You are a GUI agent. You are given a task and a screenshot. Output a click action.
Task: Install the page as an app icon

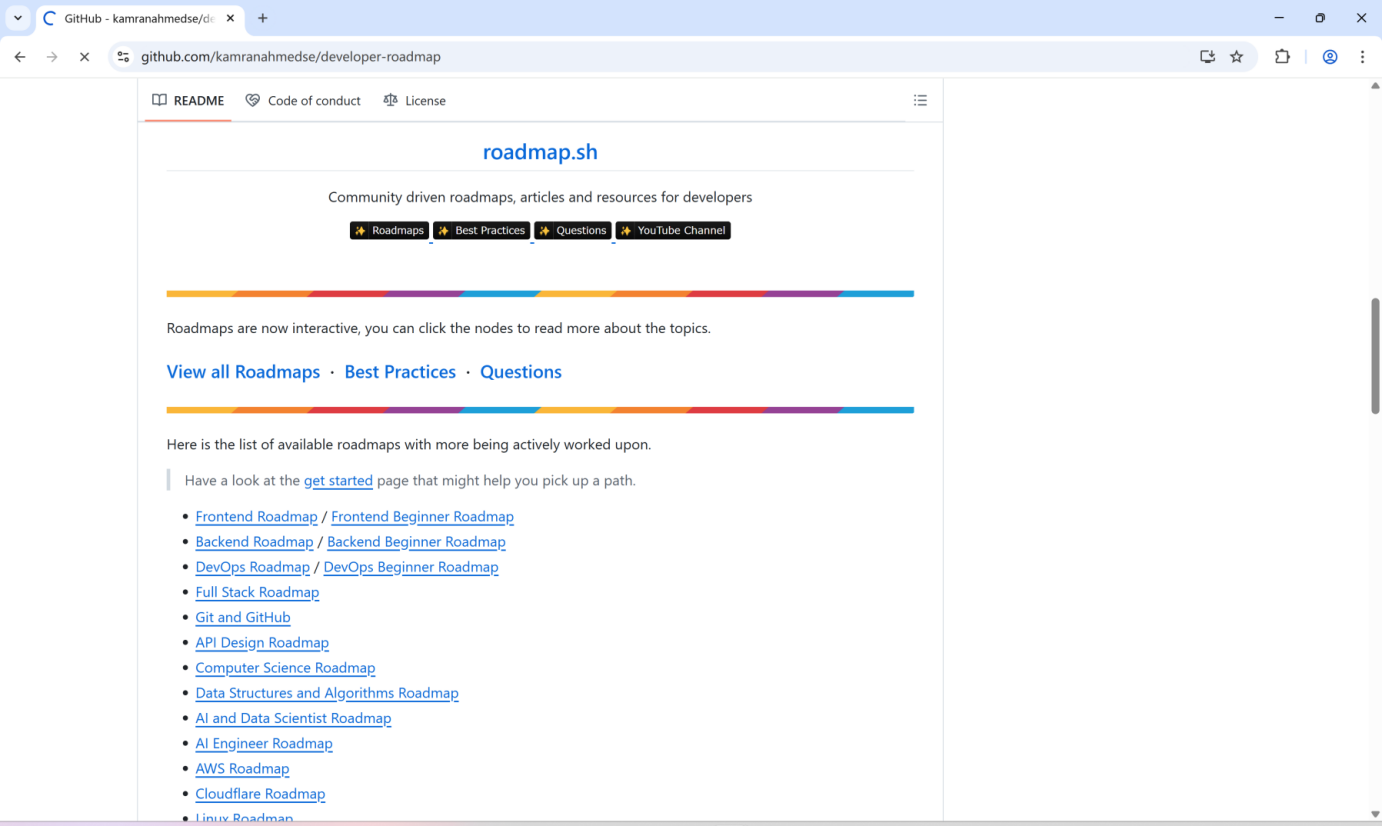1207,57
